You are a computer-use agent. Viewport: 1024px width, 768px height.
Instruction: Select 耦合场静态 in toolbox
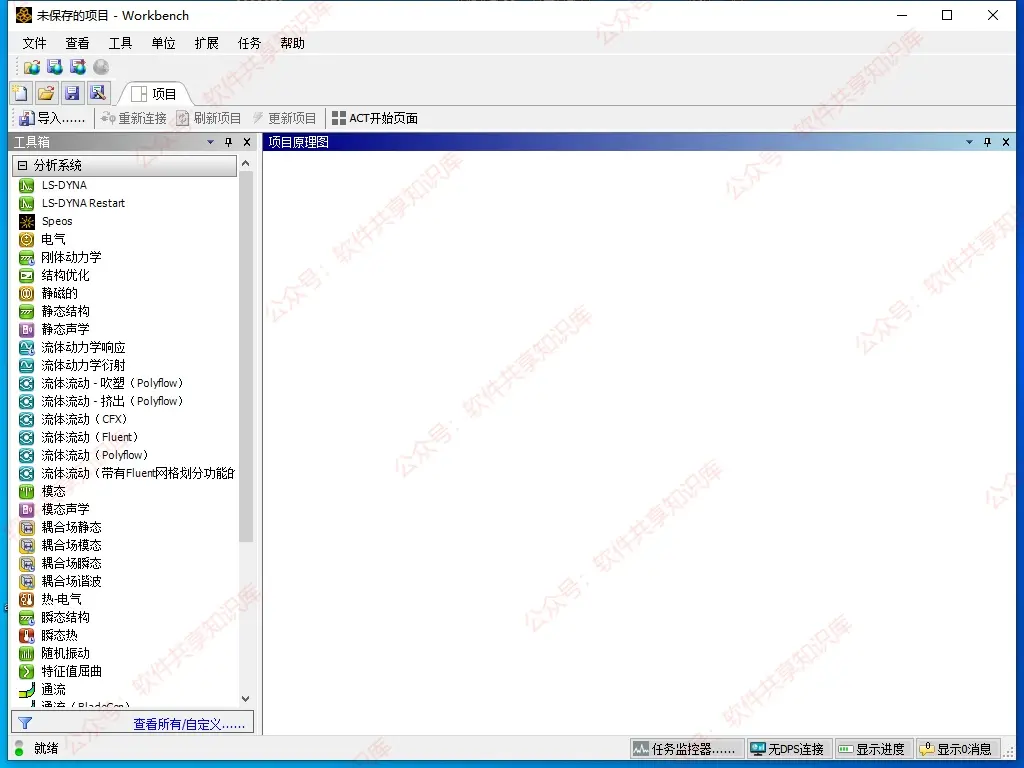[71, 527]
